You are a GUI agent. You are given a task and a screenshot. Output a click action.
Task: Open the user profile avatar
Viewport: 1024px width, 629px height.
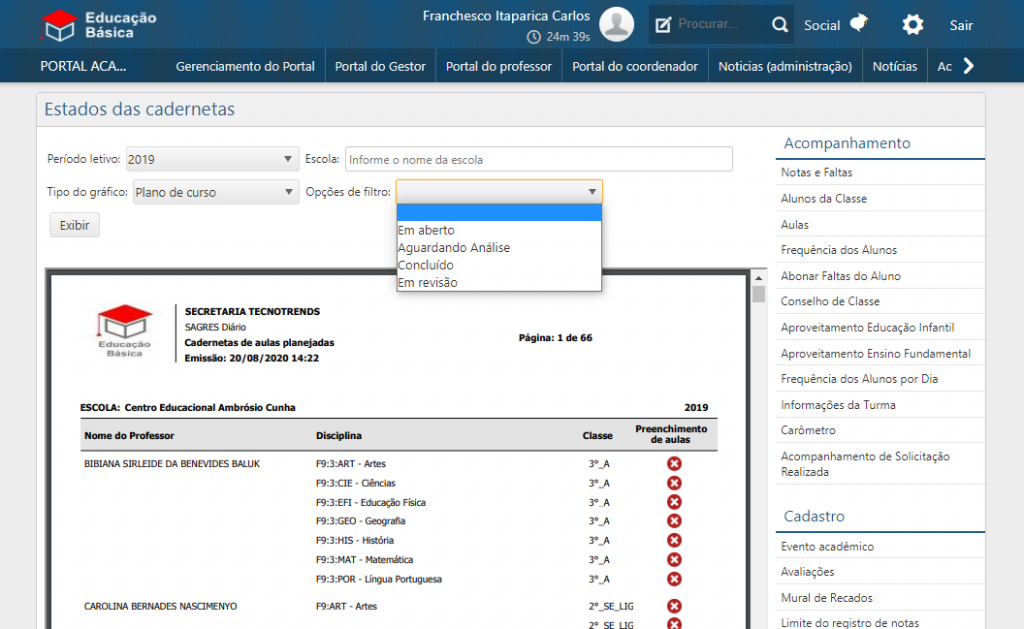pos(616,24)
